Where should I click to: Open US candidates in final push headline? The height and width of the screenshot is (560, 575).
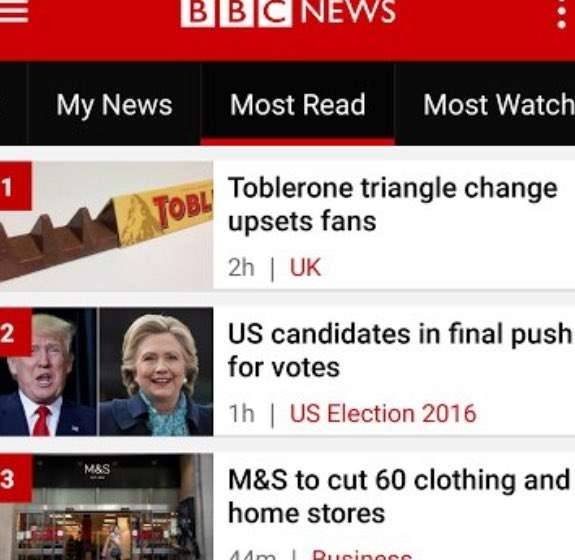400,351
